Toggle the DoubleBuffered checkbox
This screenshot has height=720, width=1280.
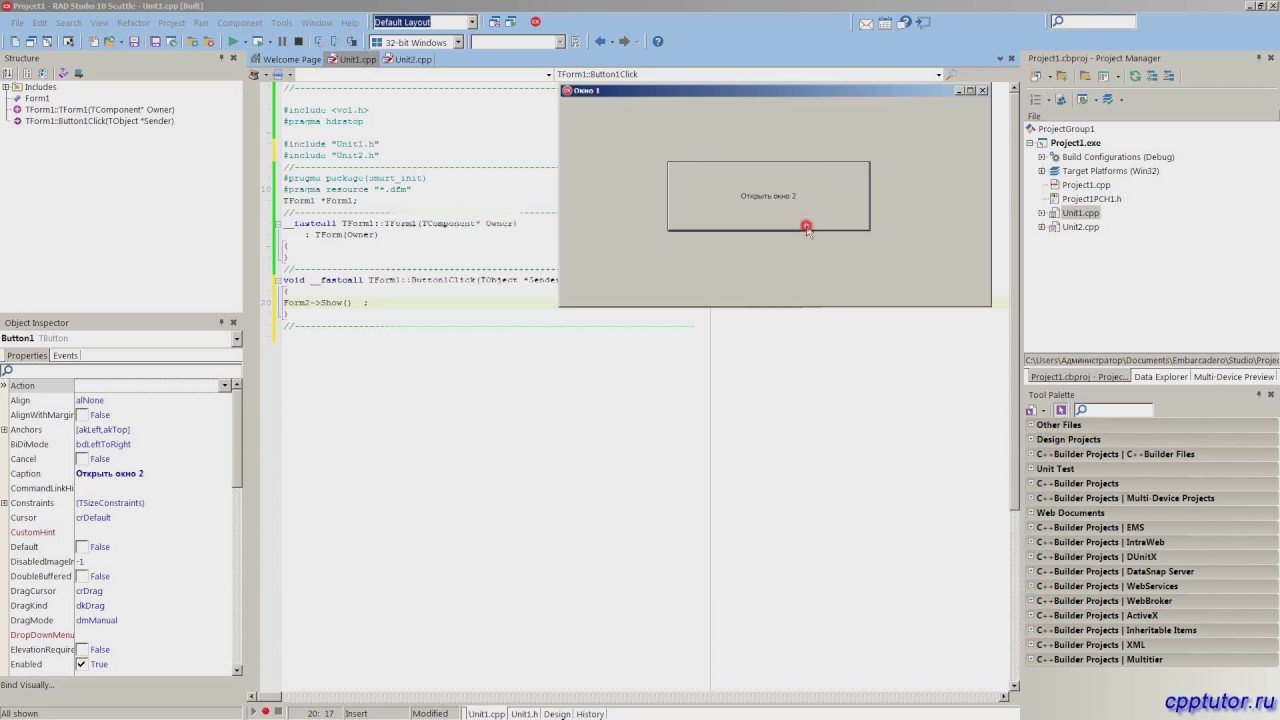(x=82, y=576)
